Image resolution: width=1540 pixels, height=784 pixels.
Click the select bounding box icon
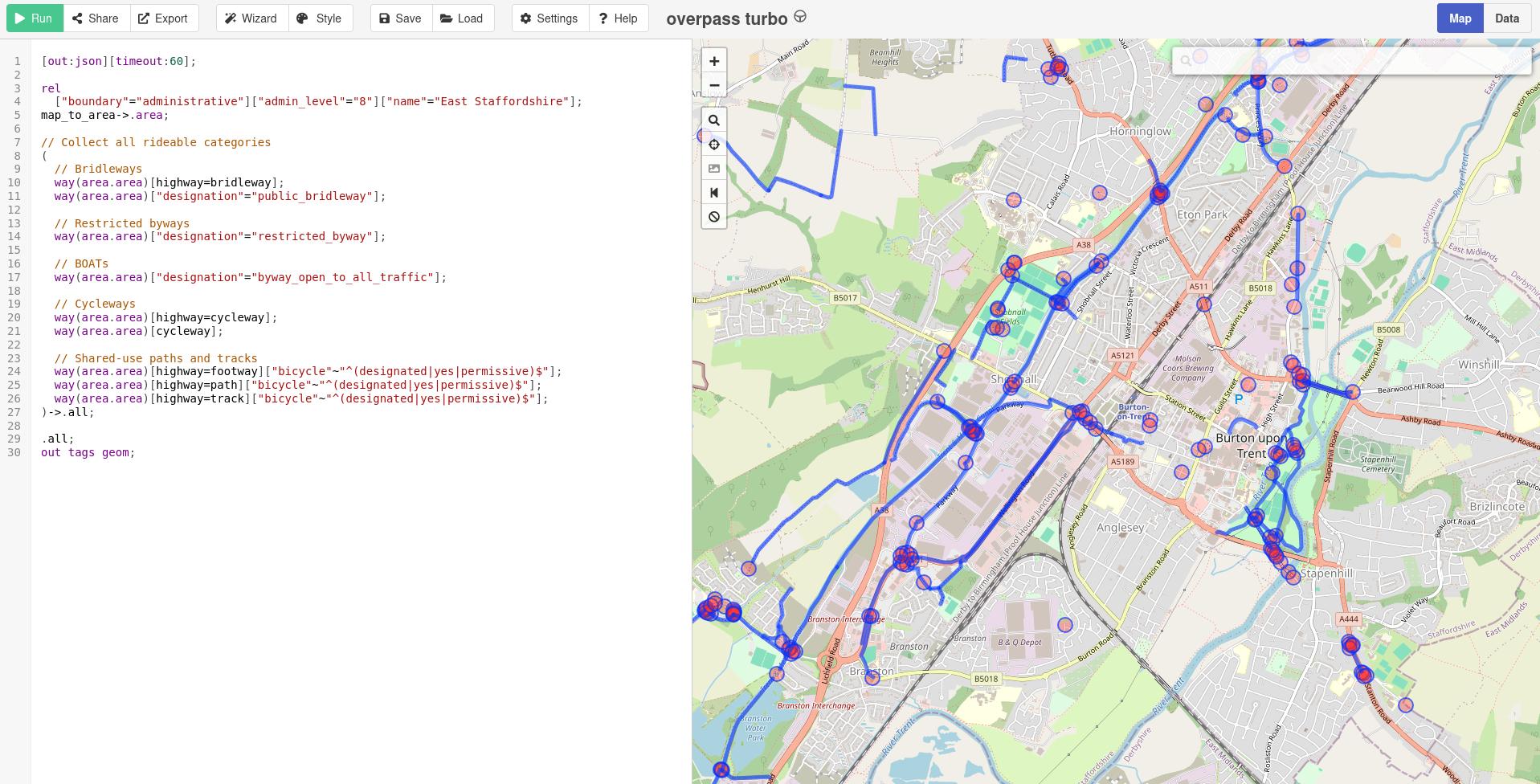pyautogui.click(x=713, y=169)
